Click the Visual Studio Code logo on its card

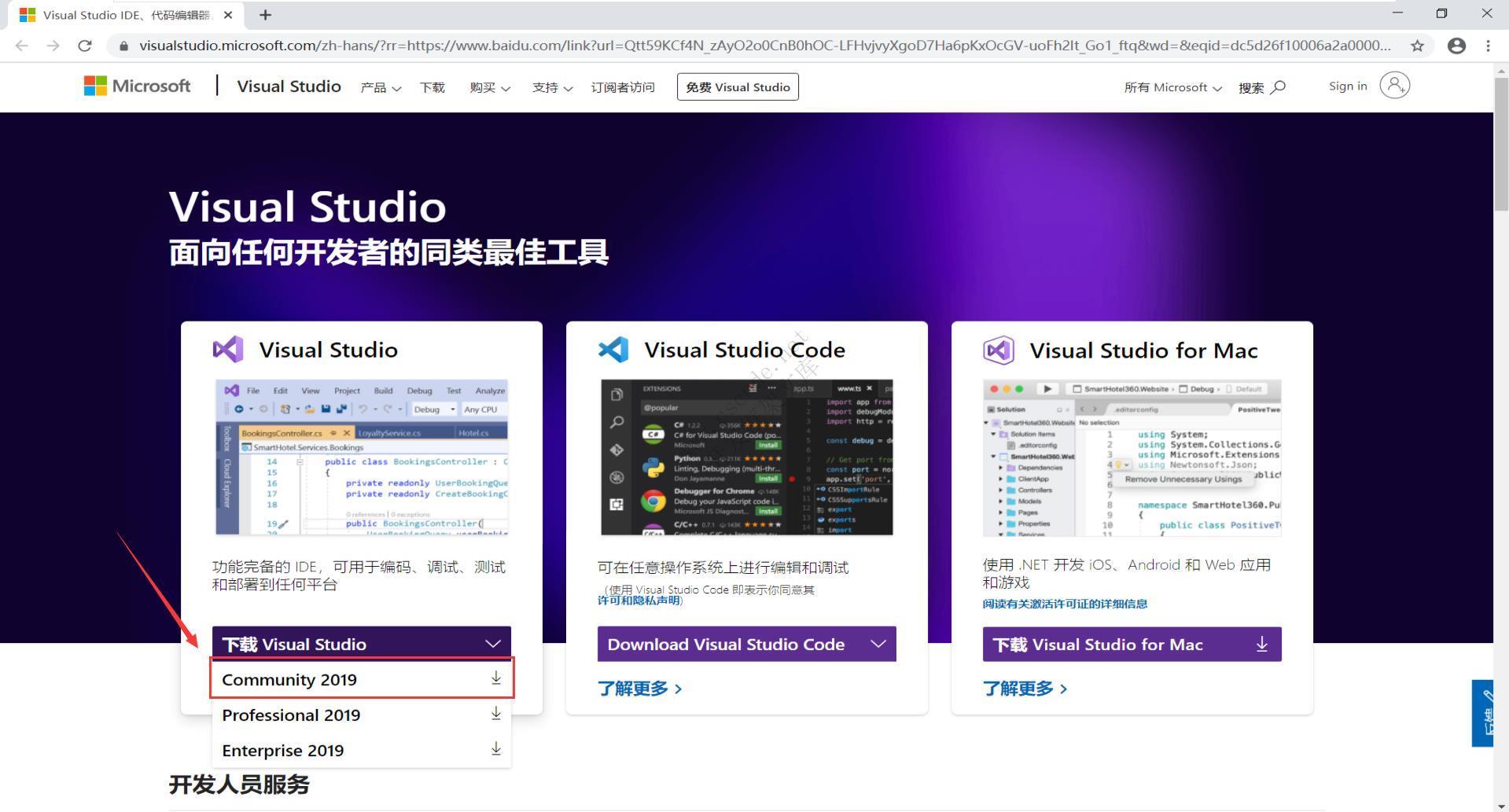tap(614, 350)
